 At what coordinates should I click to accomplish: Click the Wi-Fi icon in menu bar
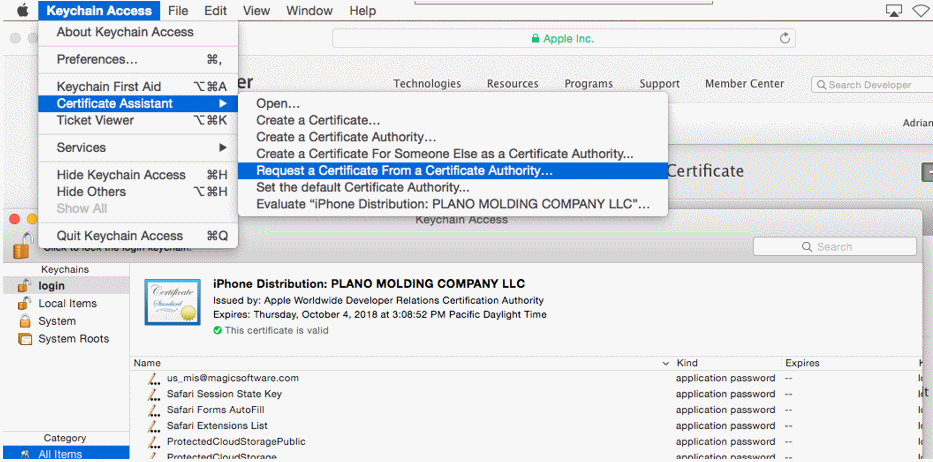tap(923, 10)
